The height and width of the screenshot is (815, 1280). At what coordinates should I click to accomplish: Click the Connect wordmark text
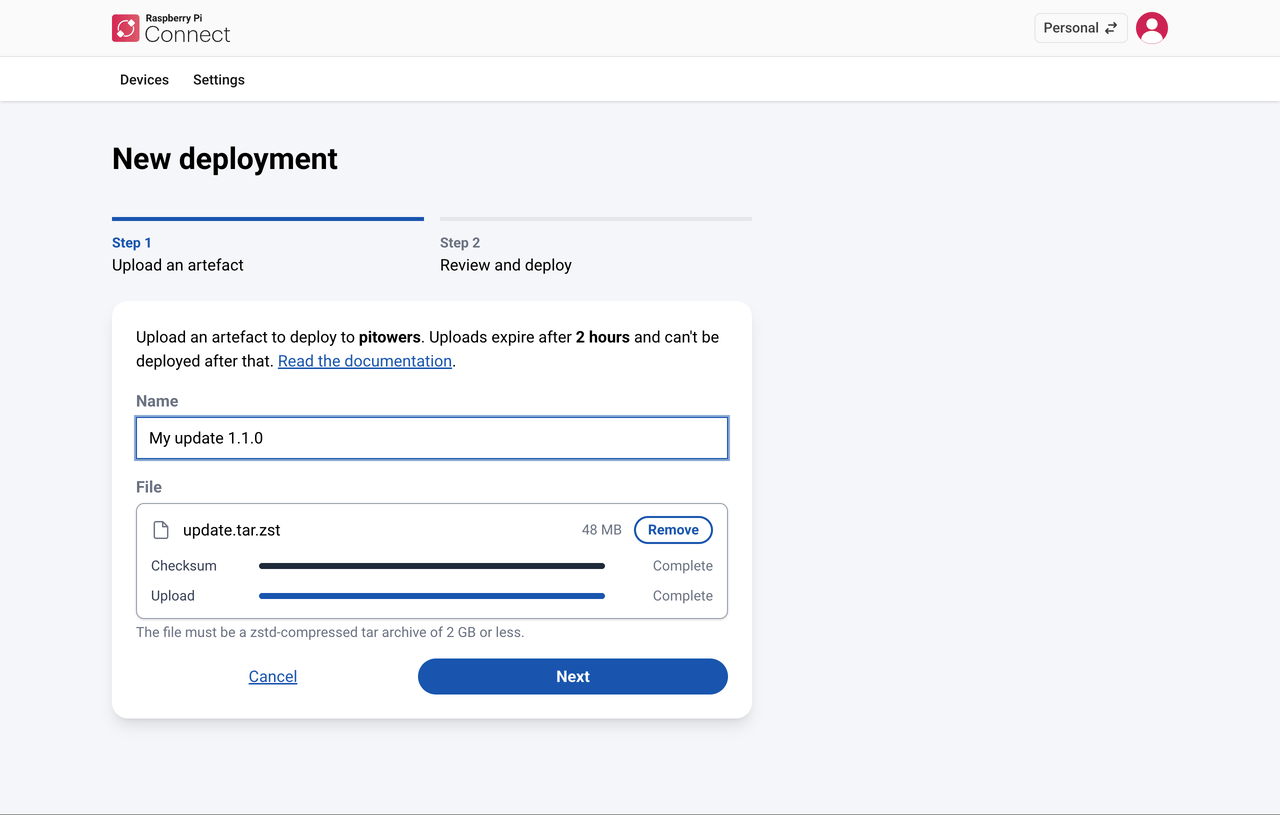click(x=188, y=34)
